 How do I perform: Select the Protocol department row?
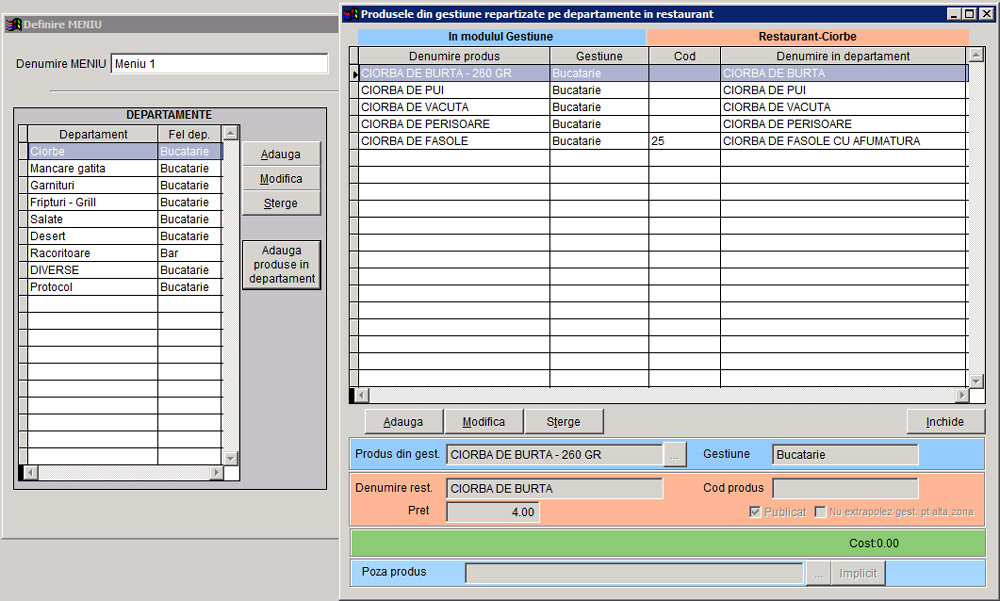tap(125, 287)
